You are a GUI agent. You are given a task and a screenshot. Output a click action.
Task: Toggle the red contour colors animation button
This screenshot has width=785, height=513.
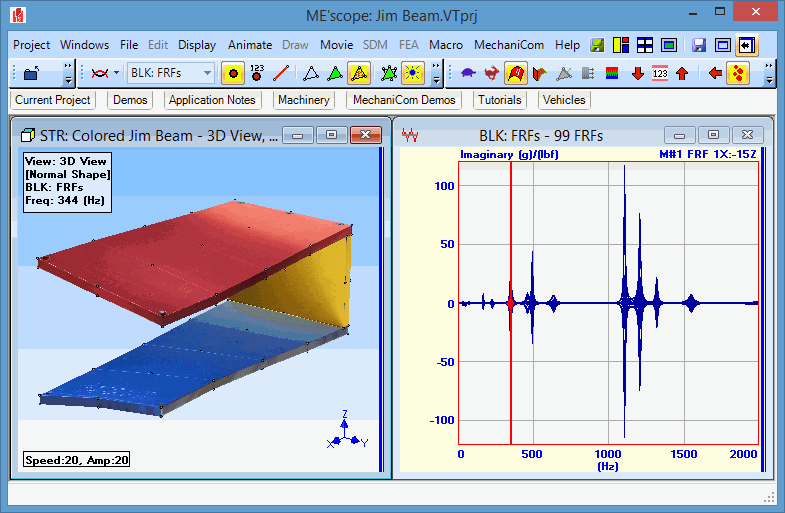pyautogui.click(x=516, y=74)
